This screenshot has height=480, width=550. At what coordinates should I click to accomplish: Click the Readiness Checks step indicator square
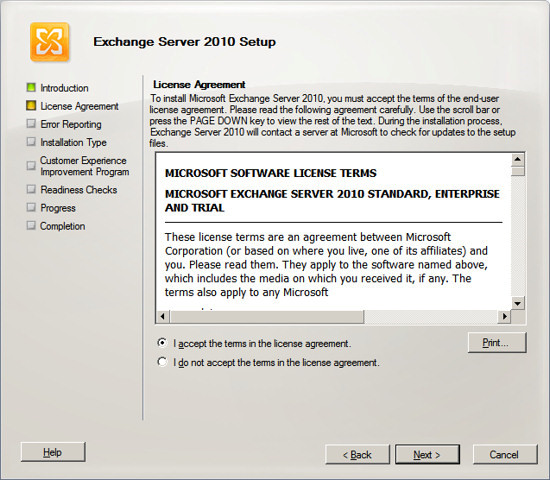point(31,189)
